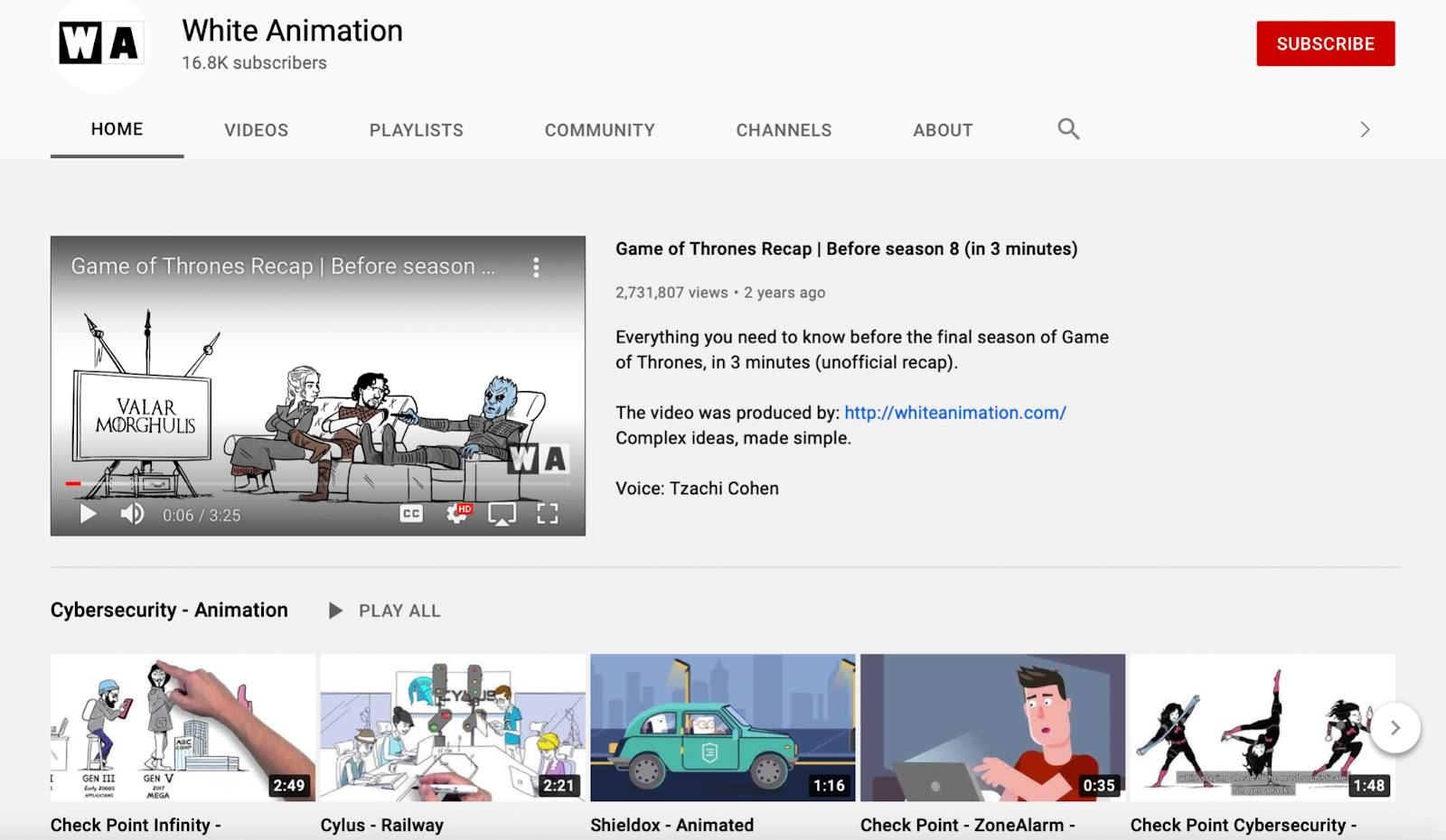Mute the video with the speaker icon
Image resolution: width=1446 pixels, height=840 pixels.
pyautogui.click(x=133, y=514)
